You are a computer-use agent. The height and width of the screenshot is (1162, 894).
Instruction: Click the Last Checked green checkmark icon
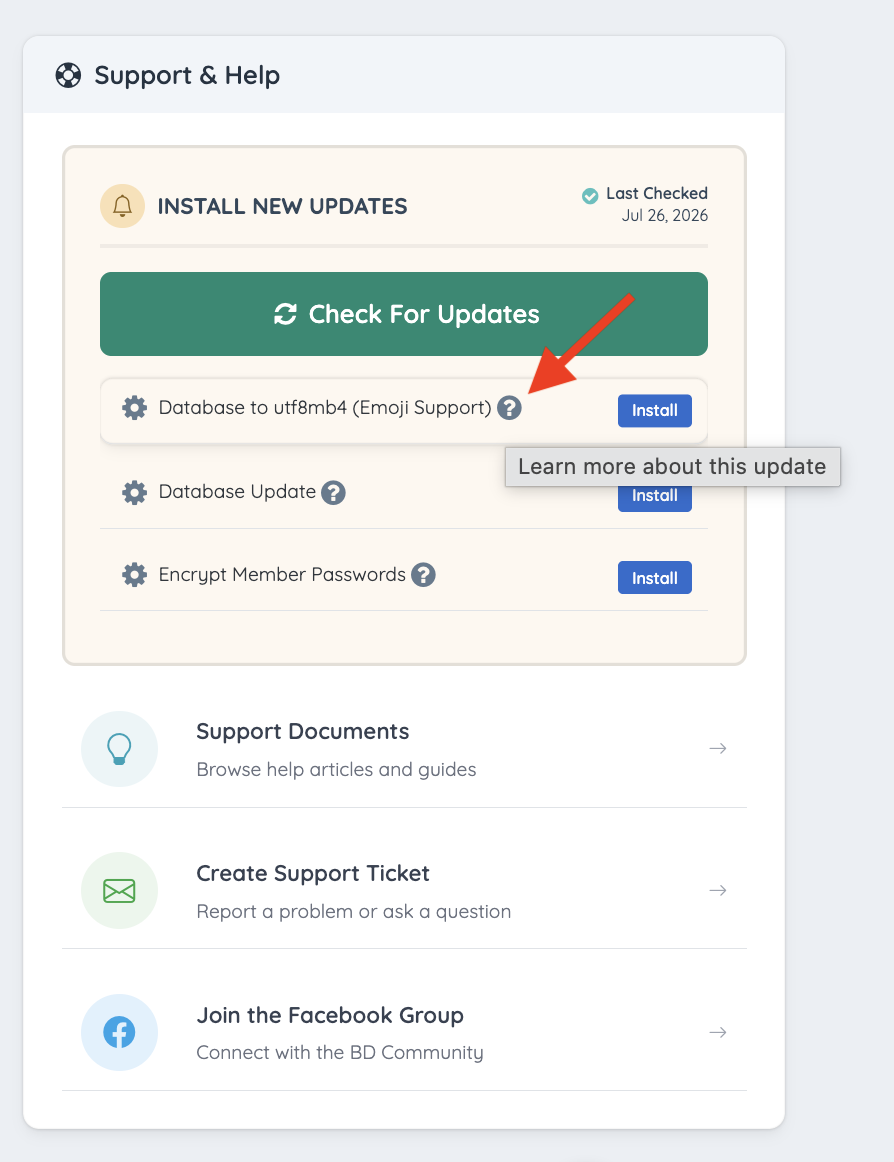[x=590, y=196]
